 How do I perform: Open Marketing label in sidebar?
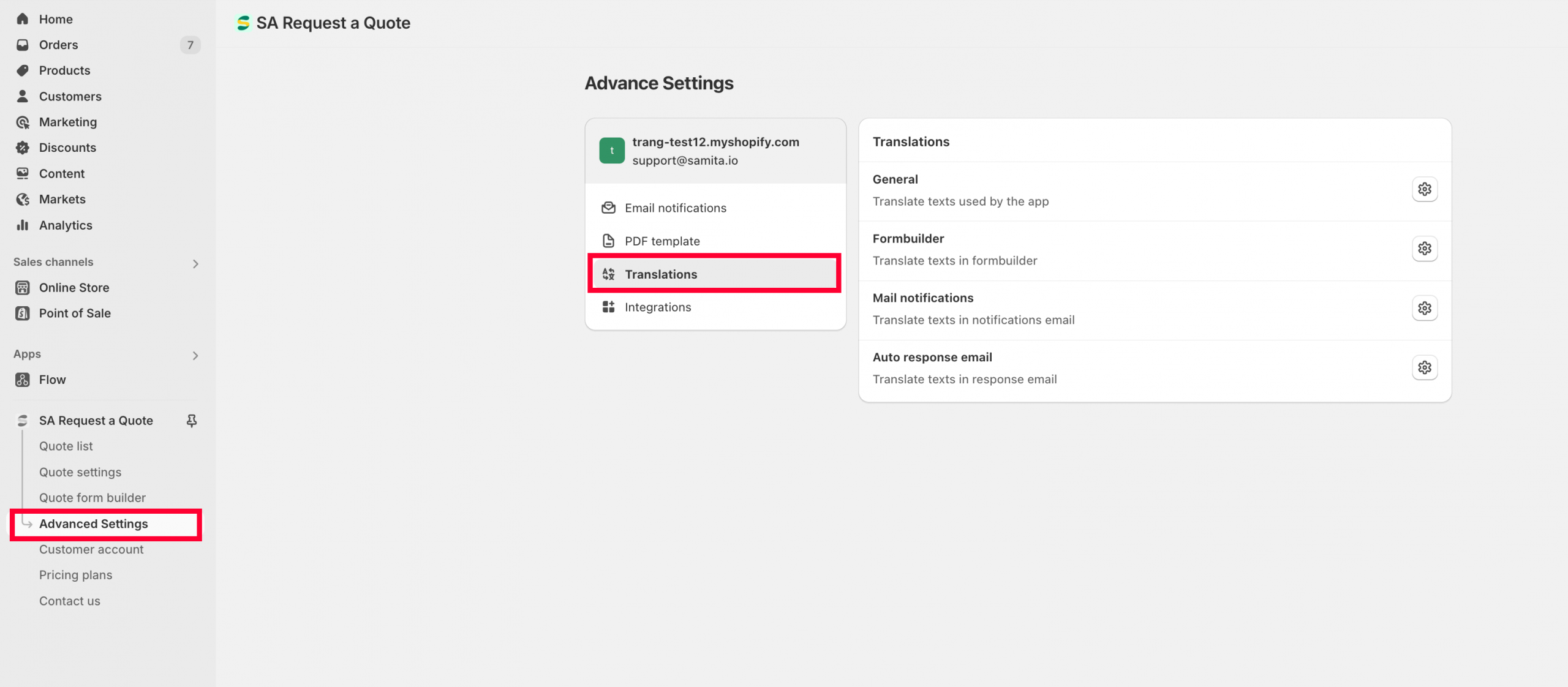[x=68, y=122]
